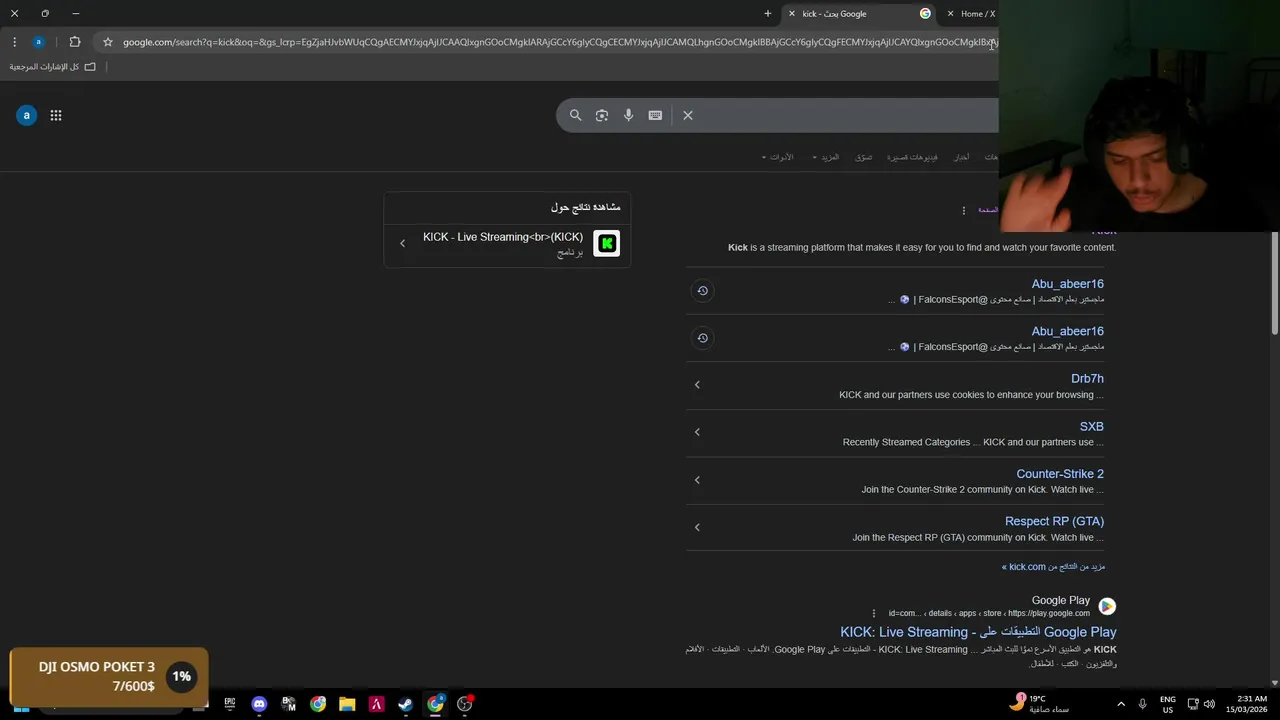The image size is (1280, 720).
Task: Open the 'Respect RP (GTA)' sitelink
Action: (1054, 521)
